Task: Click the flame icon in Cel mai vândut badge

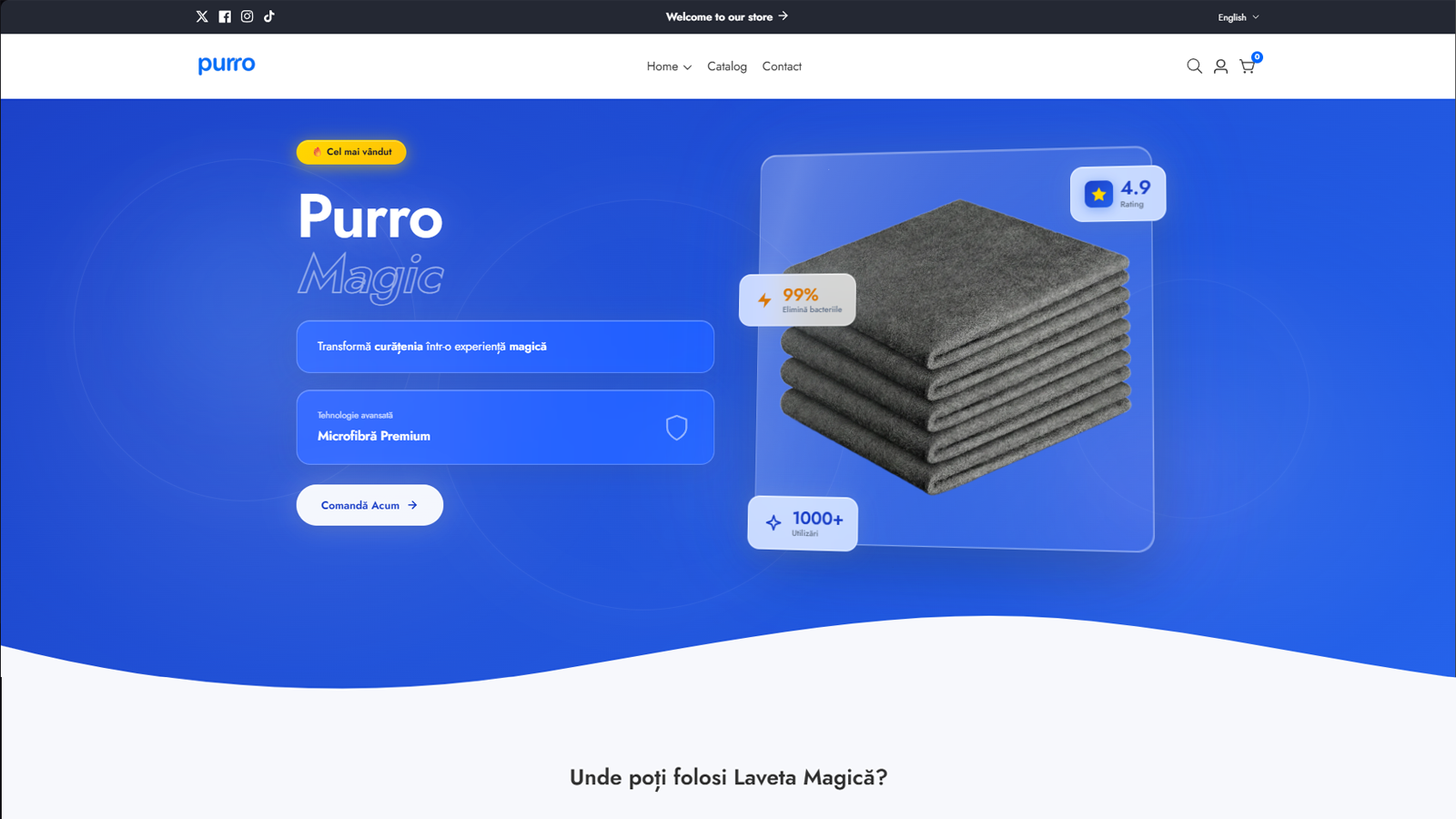Action: [317, 152]
